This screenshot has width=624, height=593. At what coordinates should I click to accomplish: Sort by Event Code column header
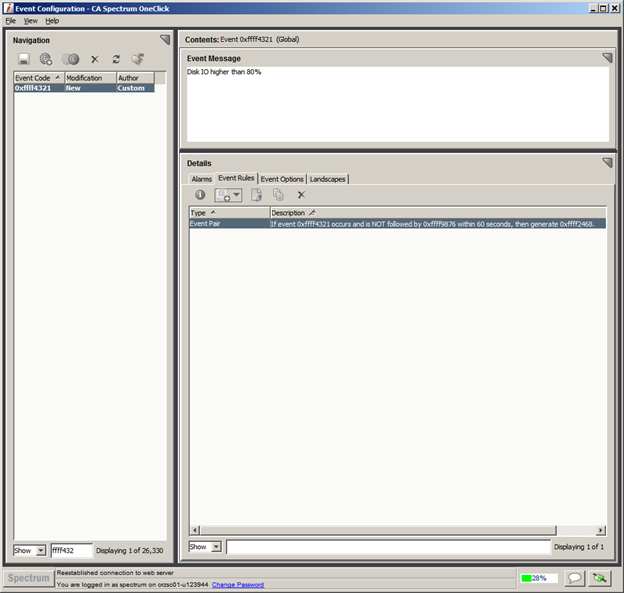point(39,78)
